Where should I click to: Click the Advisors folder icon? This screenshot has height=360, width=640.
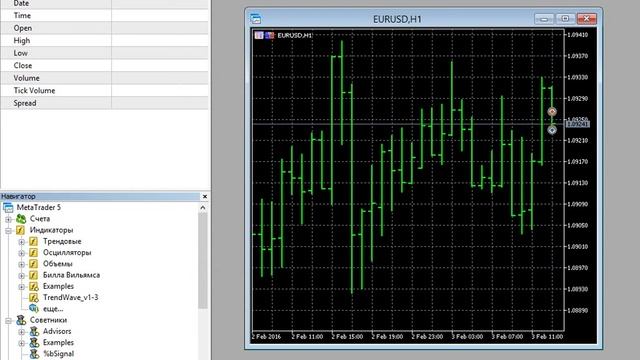pyautogui.click(x=34, y=331)
